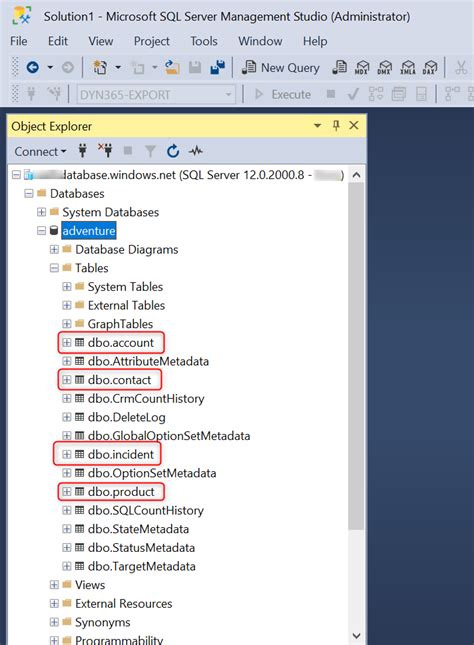
Task: Select the Views folder
Action: pyautogui.click(x=90, y=585)
